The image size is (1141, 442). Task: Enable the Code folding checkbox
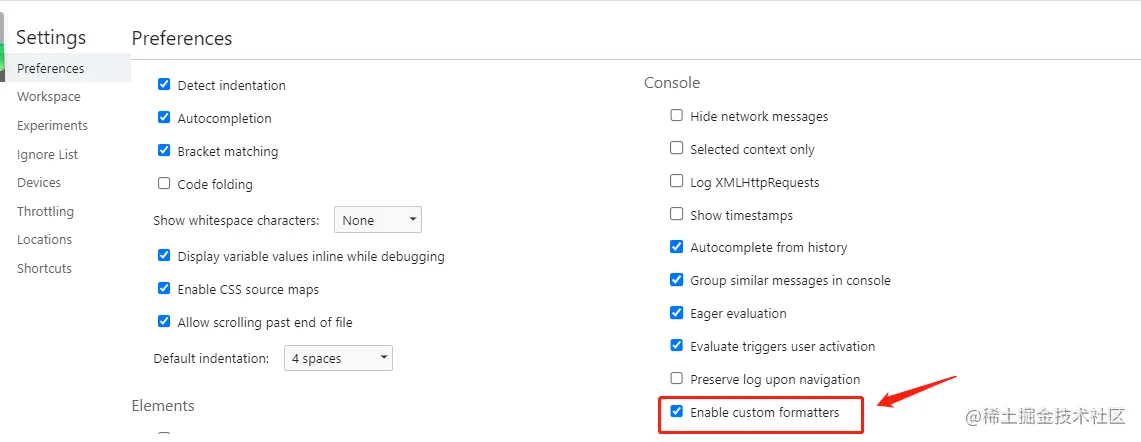164,184
